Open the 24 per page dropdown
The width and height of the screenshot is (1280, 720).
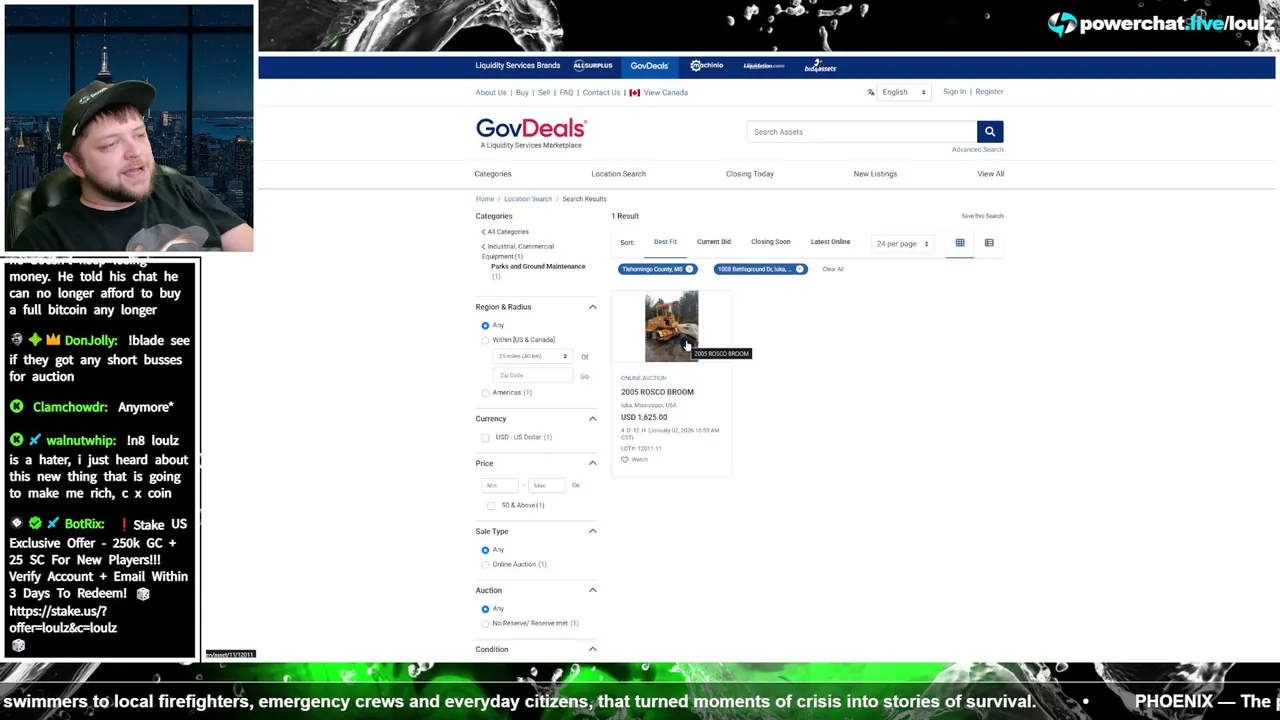pyautogui.click(x=902, y=244)
